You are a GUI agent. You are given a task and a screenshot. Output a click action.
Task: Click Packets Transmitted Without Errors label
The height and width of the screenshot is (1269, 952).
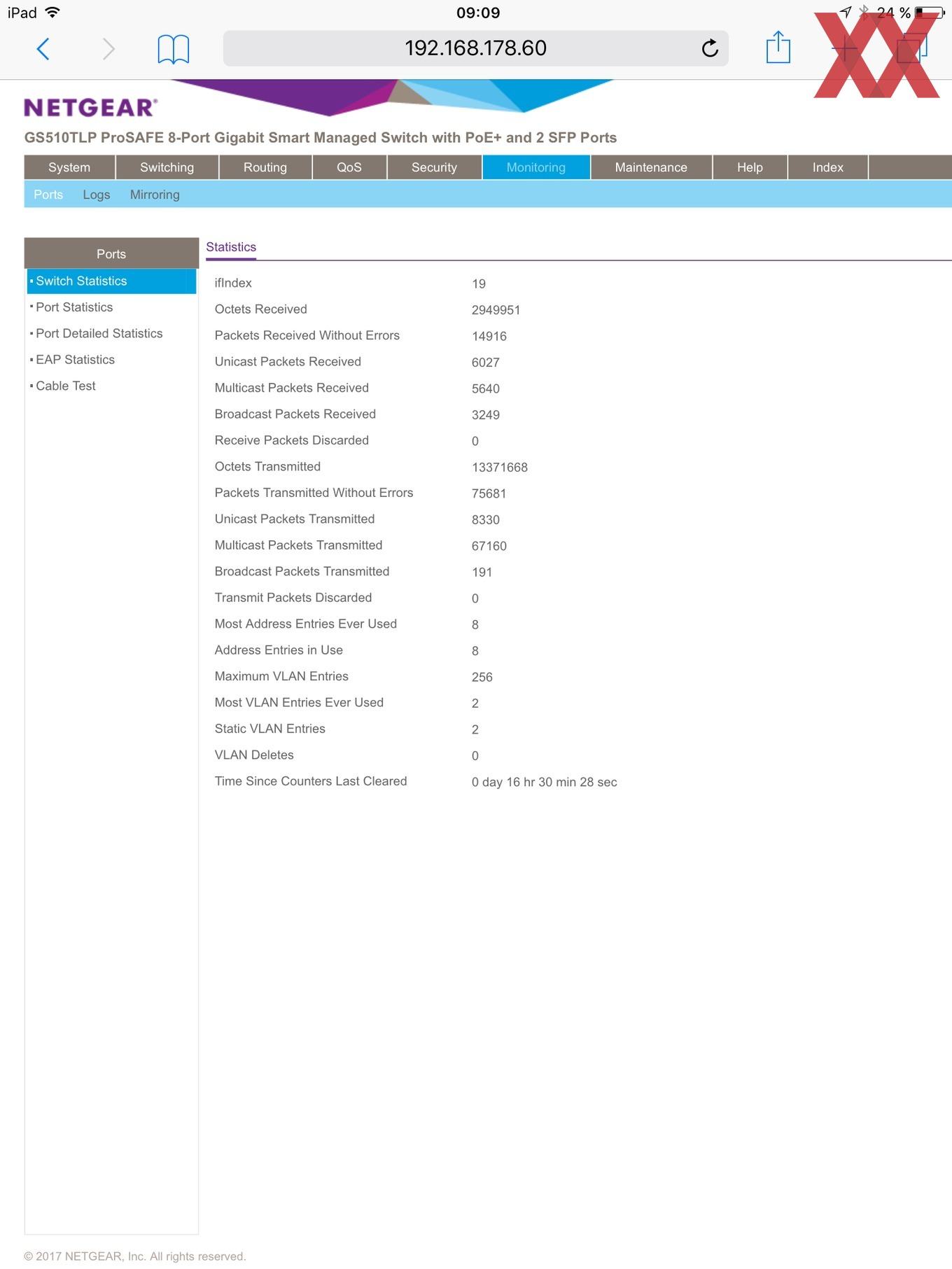point(314,493)
